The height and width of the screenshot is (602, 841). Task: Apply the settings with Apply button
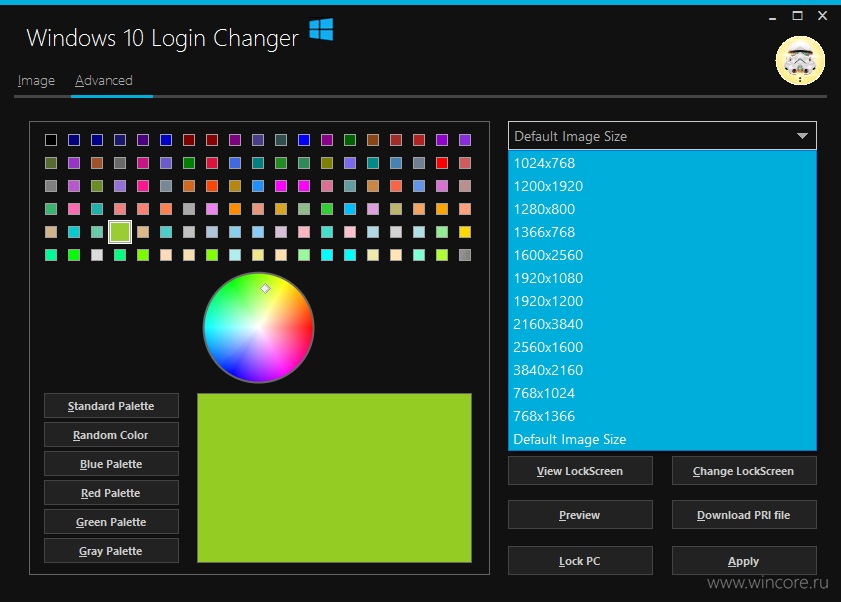point(744,561)
